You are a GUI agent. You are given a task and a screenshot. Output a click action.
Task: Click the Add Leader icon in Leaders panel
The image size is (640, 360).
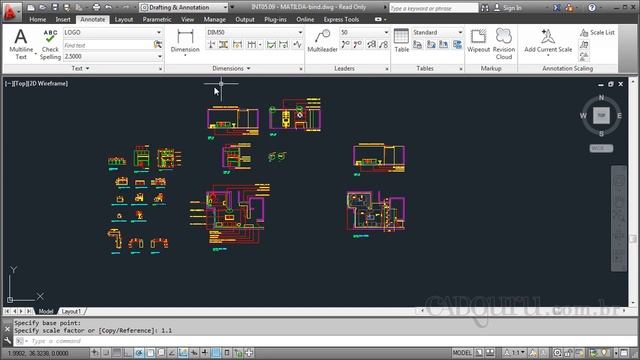[346, 44]
